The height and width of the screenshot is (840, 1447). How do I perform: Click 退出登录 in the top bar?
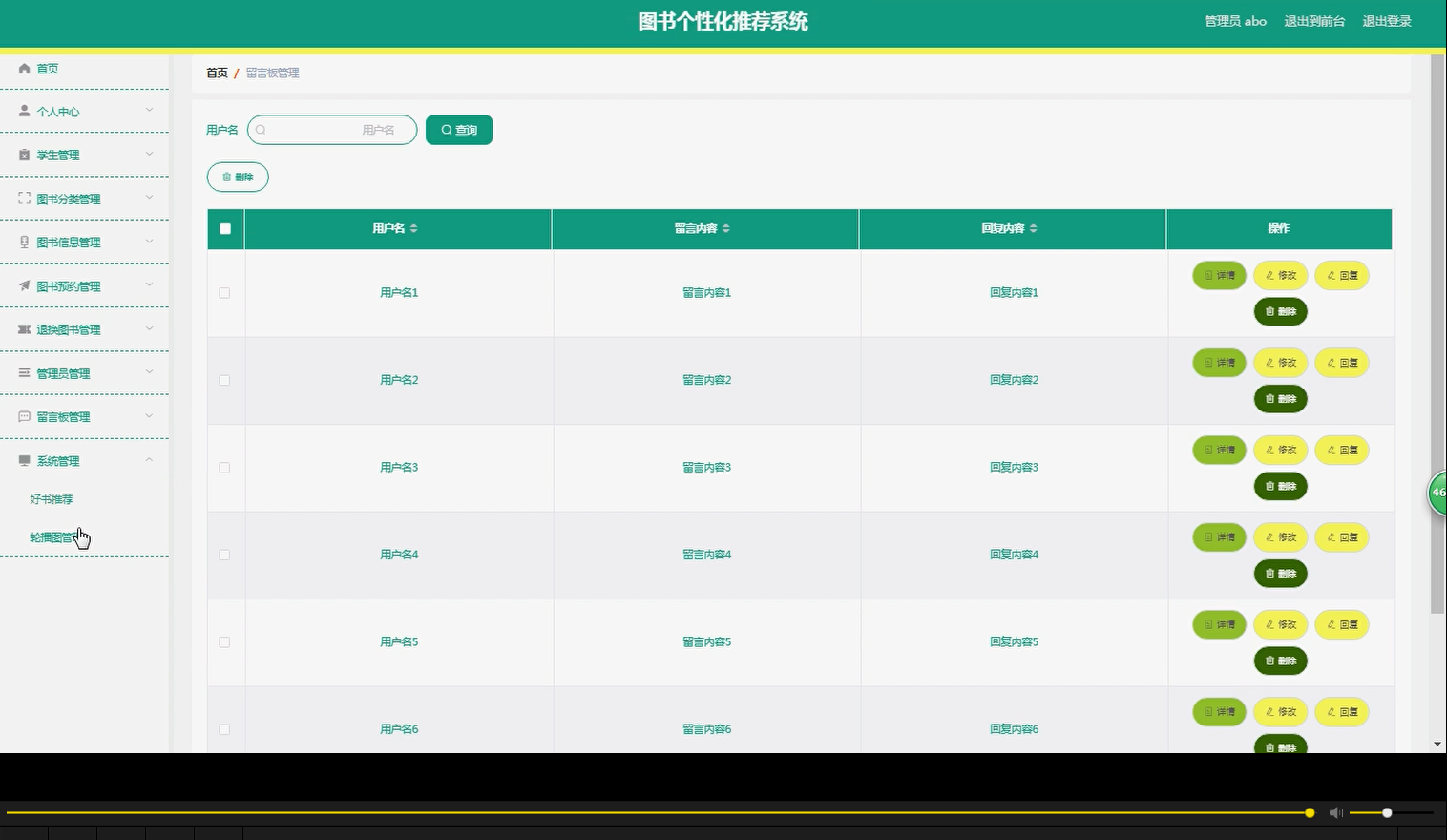(x=1387, y=21)
